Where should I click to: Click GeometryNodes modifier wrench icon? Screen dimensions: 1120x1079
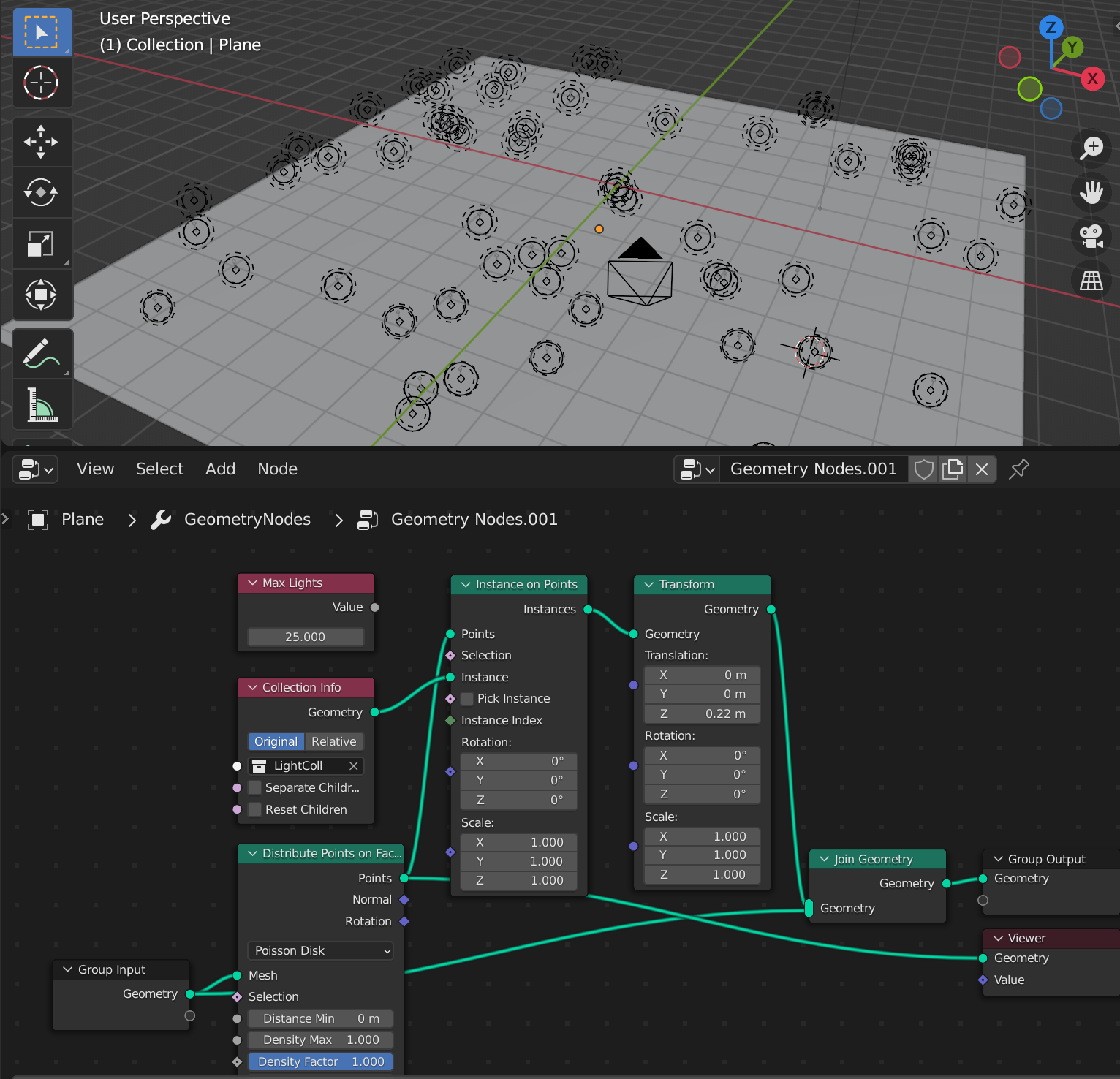coord(161,520)
